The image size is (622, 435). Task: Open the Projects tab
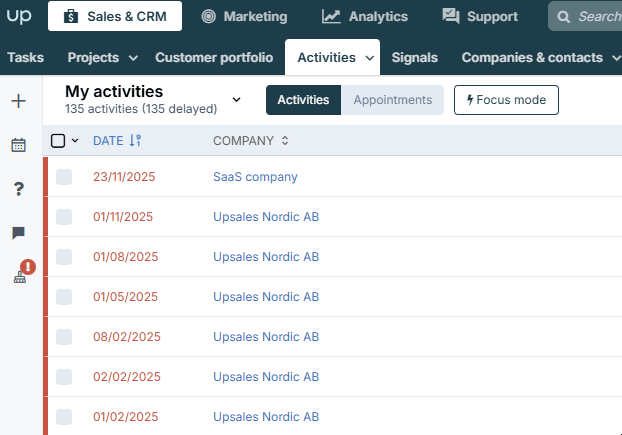tap(93, 57)
